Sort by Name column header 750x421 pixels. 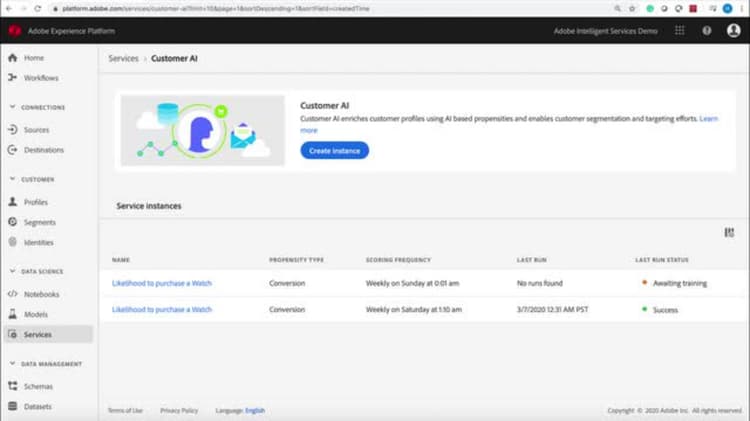(x=121, y=260)
